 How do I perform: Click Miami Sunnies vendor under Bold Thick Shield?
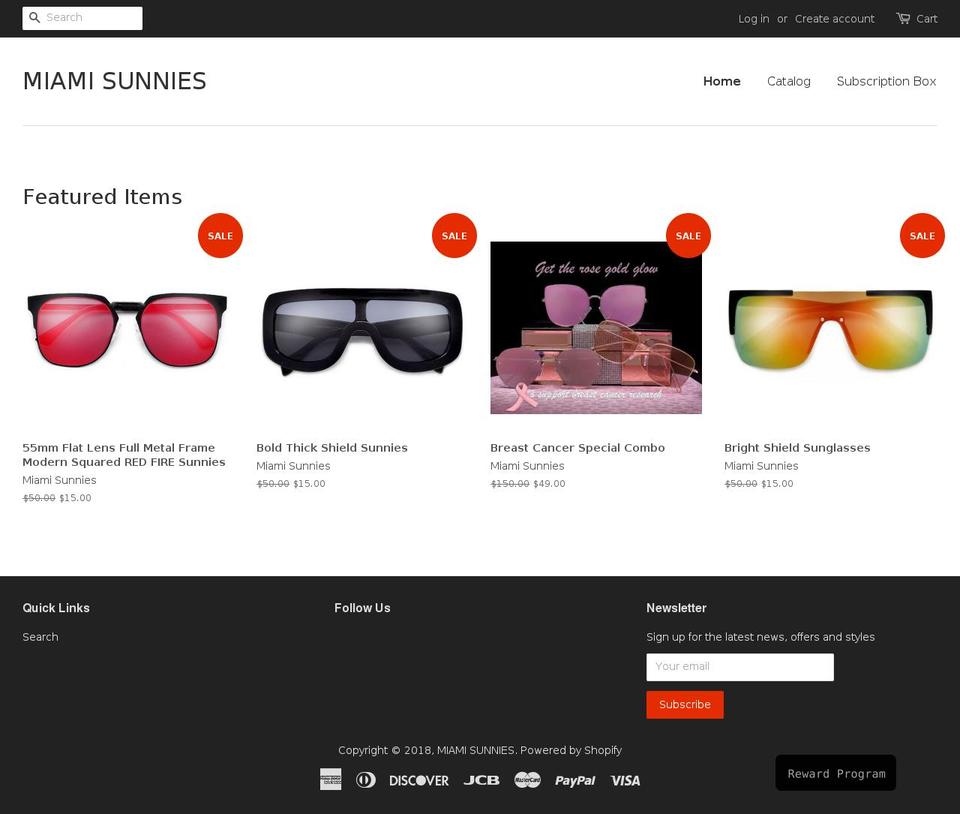pyautogui.click(x=293, y=466)
